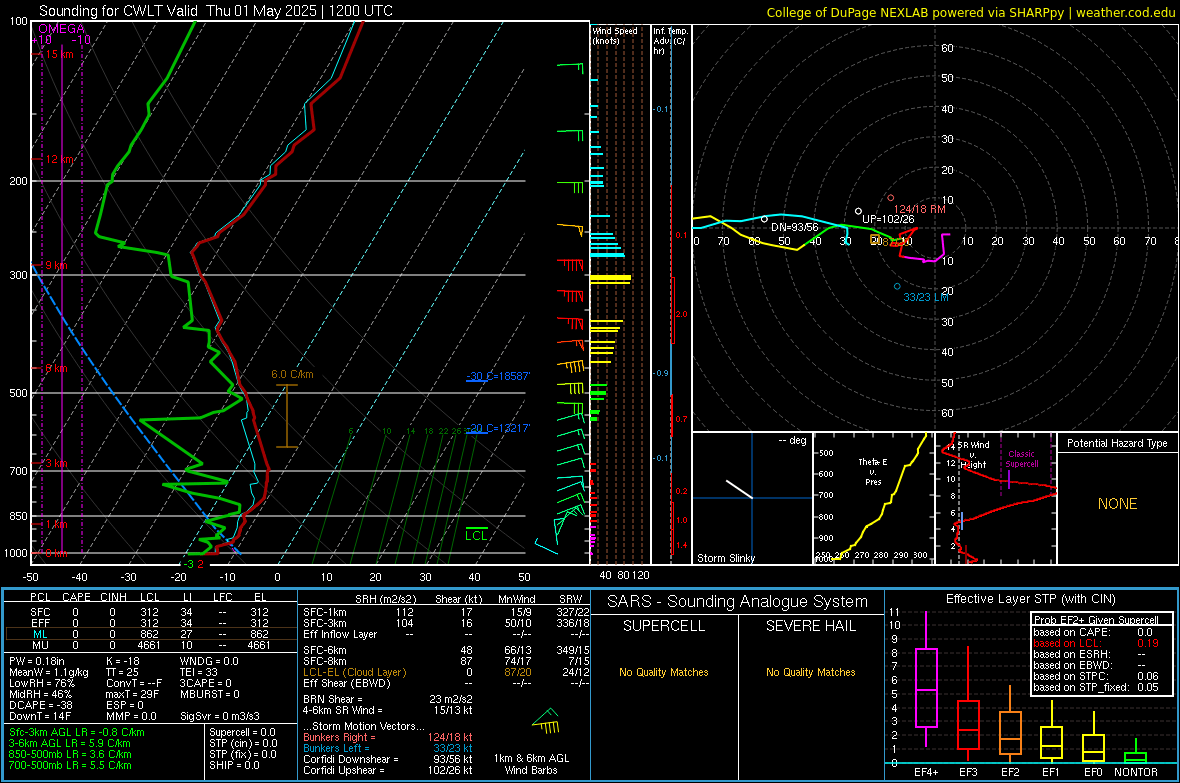Click the white line in Storm Slinky panel
1180x783 pixels.
[739, 489]
